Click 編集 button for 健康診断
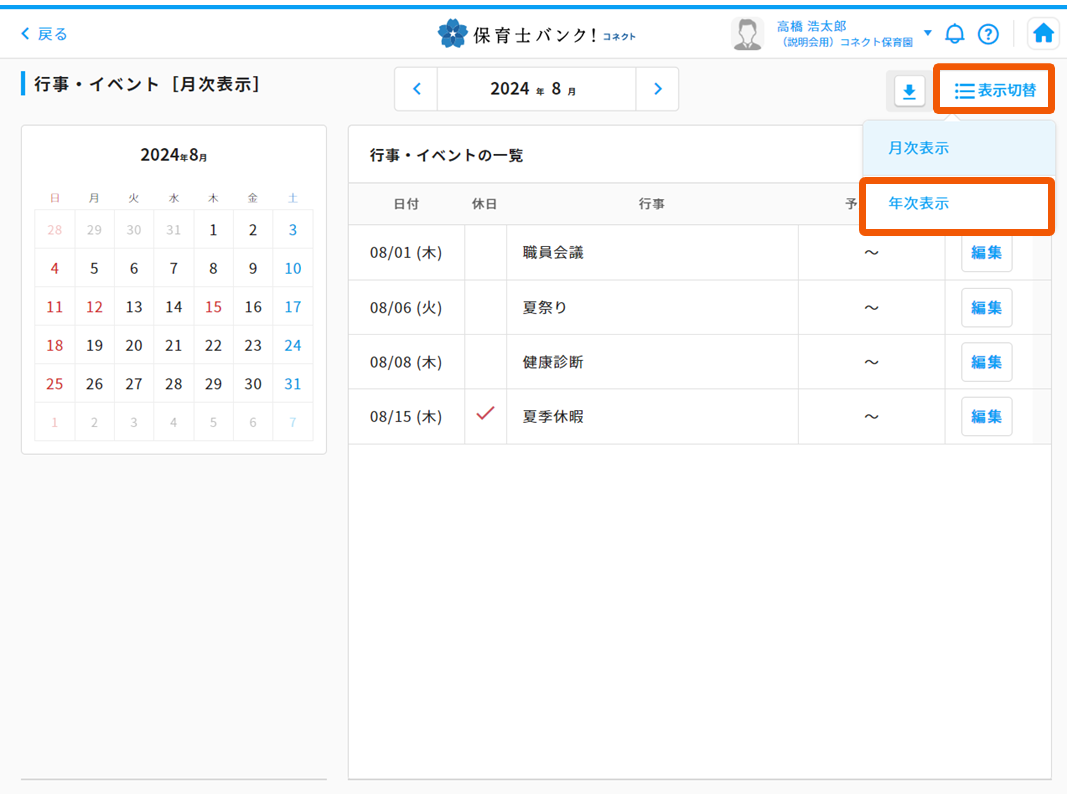 tap(986, 362)
